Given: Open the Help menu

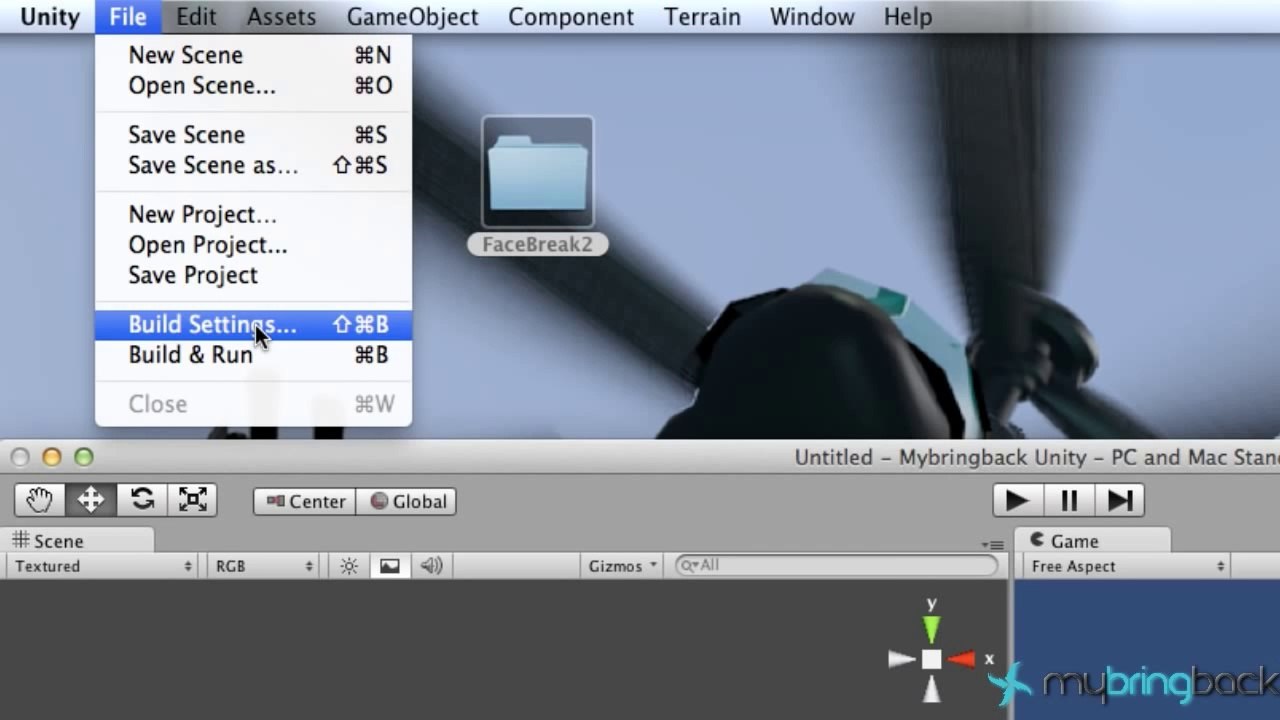Looking at the screenshot, I should pos(908,17).
